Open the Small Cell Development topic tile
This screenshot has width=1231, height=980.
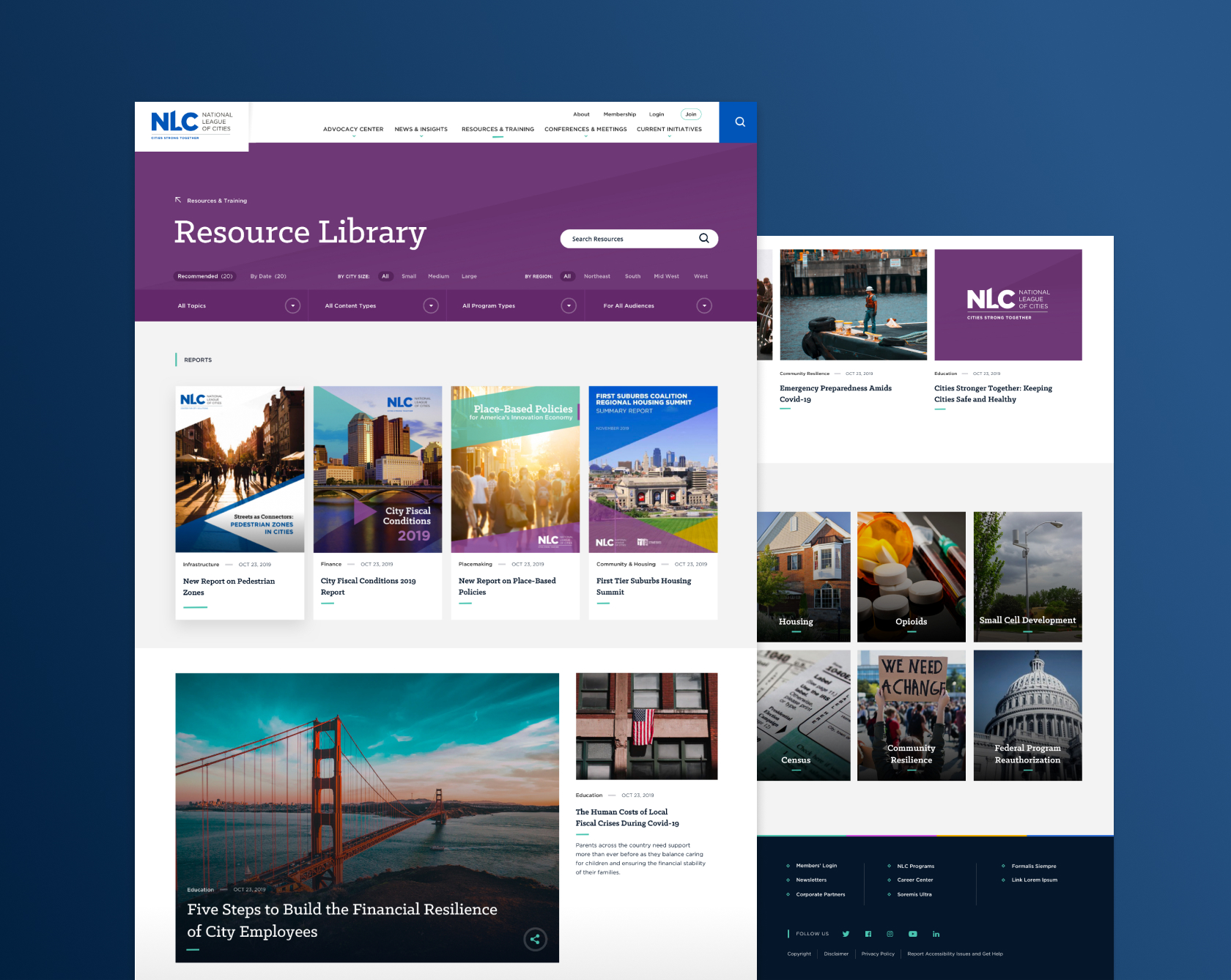pos(1028,577)
